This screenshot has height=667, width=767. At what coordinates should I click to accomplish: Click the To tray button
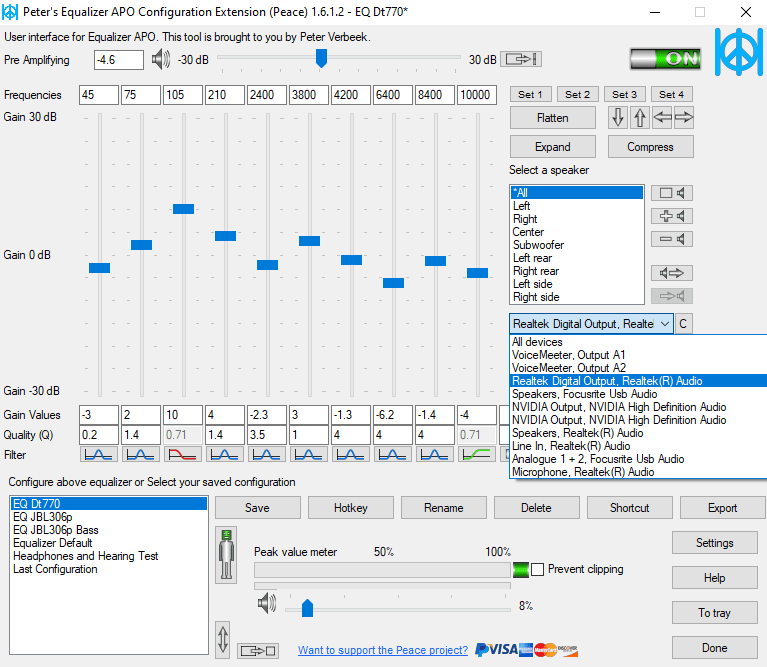(x=715, y=613)
